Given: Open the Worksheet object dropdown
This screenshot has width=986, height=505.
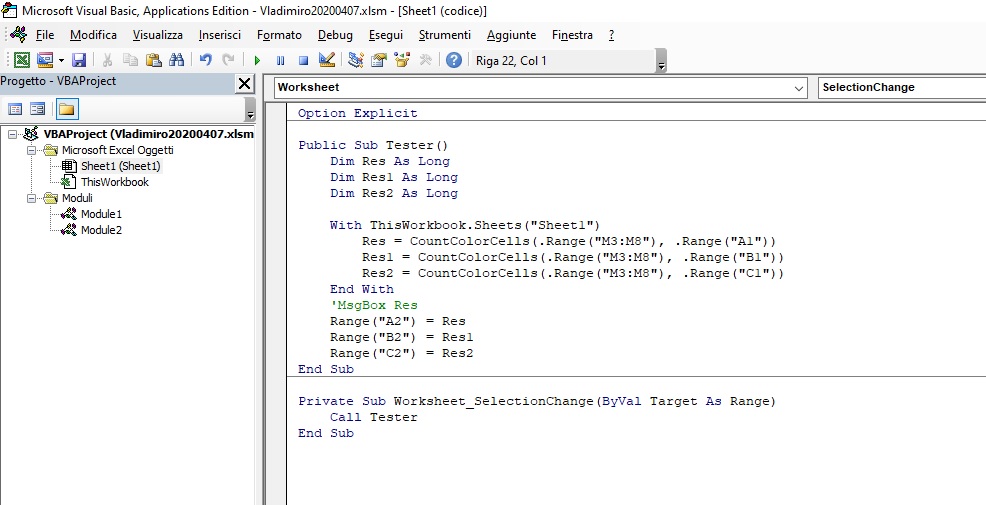Looking at the screenshot, I should coord(799,89).
